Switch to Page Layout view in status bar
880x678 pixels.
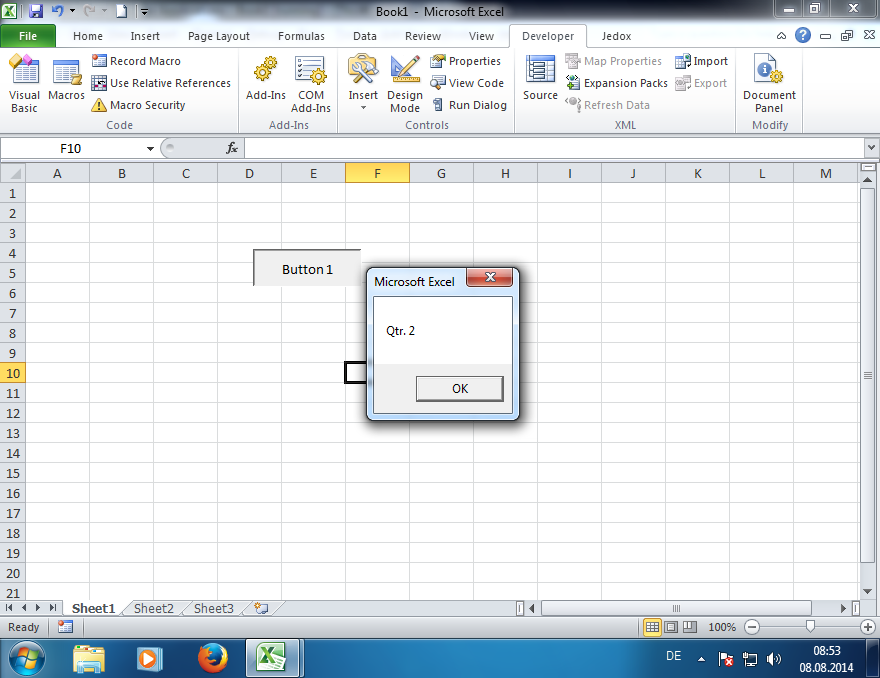tap(671, 627)
